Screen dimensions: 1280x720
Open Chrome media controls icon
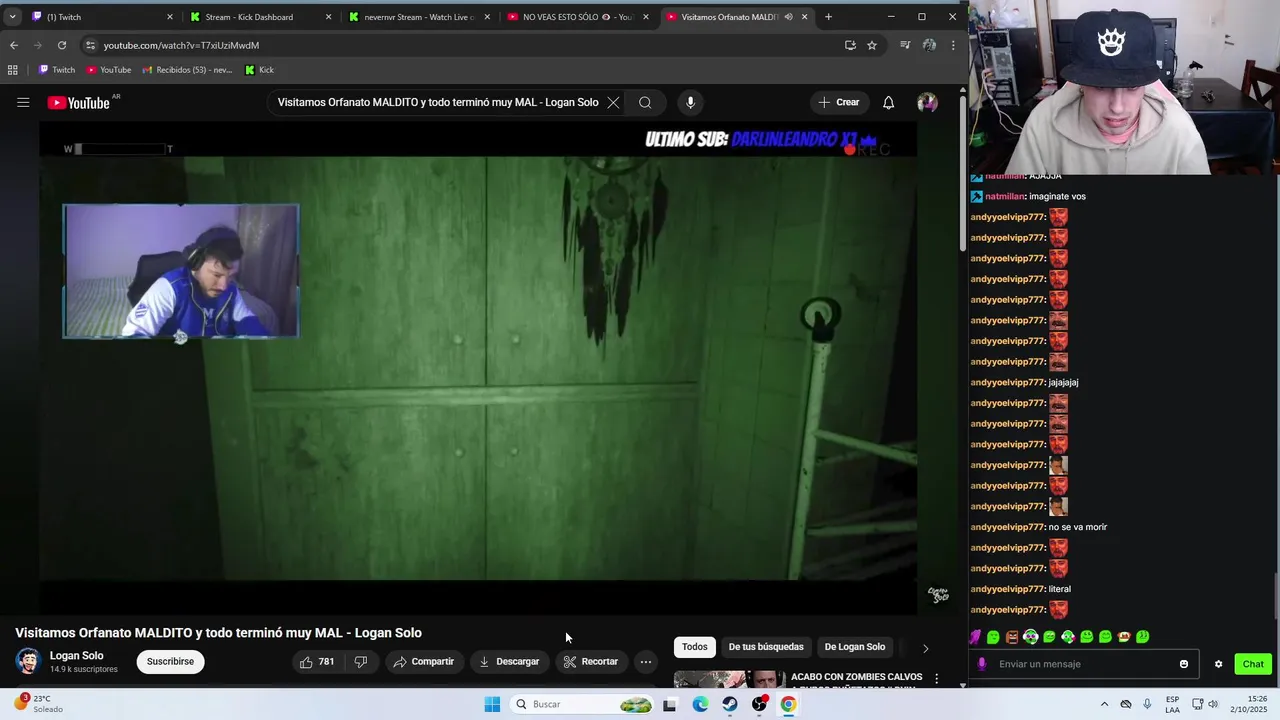[x=905, y=45]
